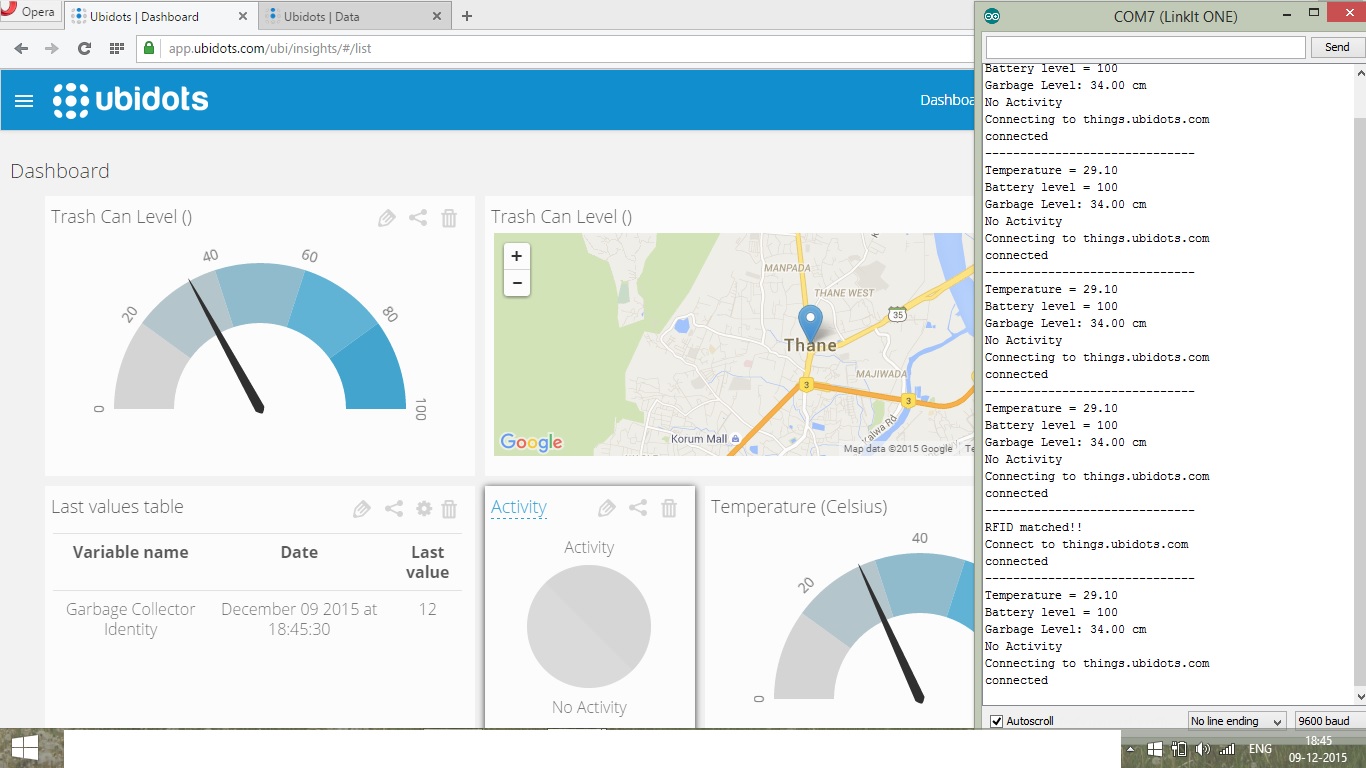Open the Ubidots hamburger menu
The height and width of the screenshot is (768, 1366).
point(24,101)
